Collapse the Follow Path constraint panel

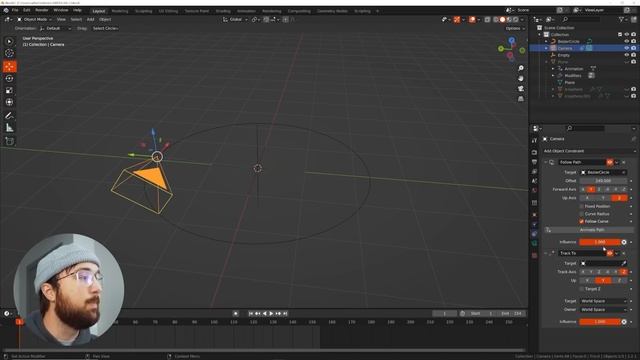[546, 162]
